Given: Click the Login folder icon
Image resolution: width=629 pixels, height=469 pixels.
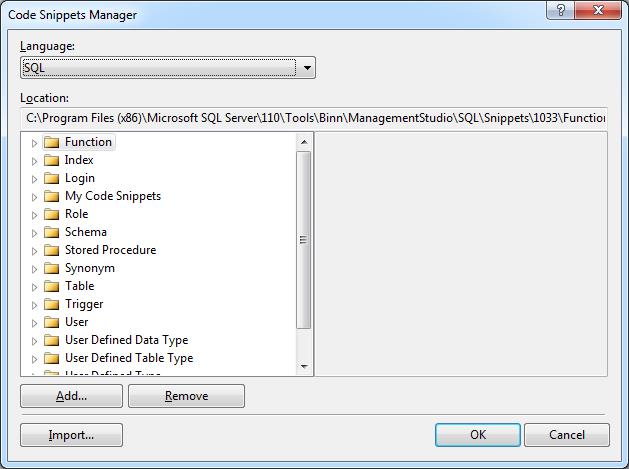Looking at the screenshot, I should pos(52,178).
